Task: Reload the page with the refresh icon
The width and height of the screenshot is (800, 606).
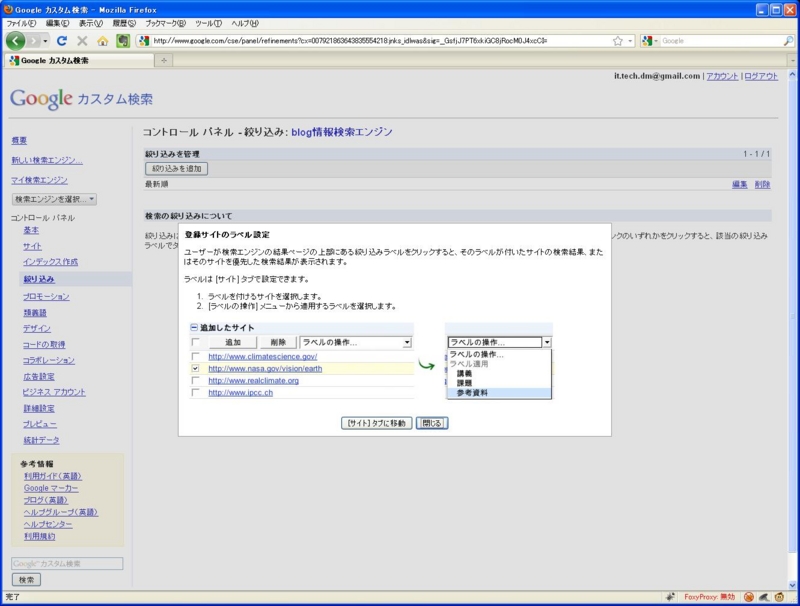Action: 62,41
